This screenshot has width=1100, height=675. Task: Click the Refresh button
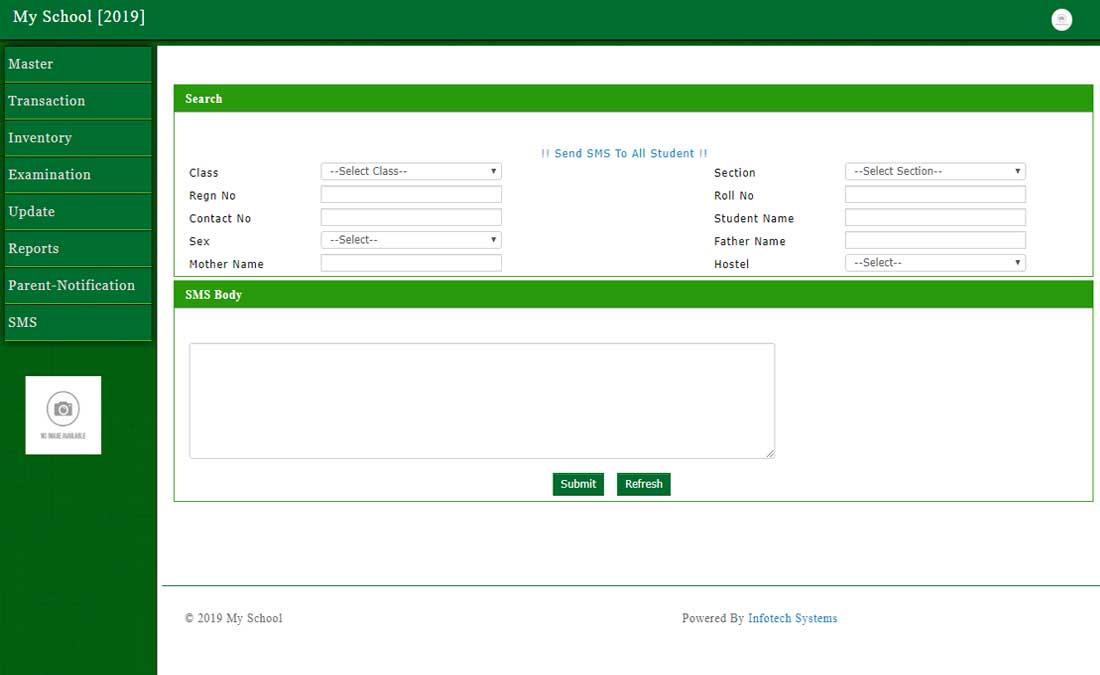643,484
